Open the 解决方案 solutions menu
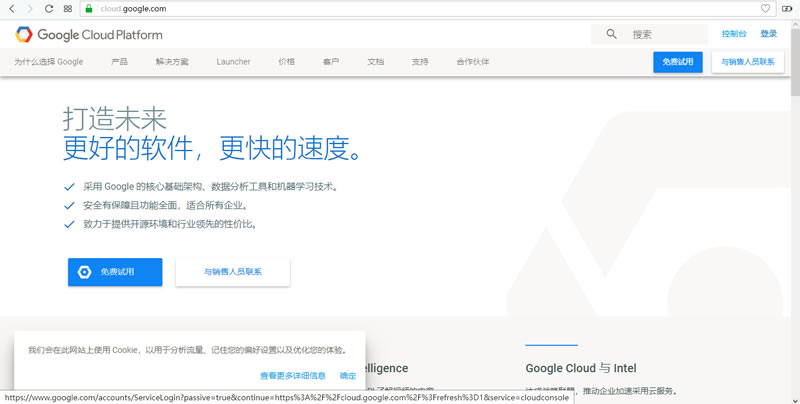The image size is (800, 404). tap(172, 62)
